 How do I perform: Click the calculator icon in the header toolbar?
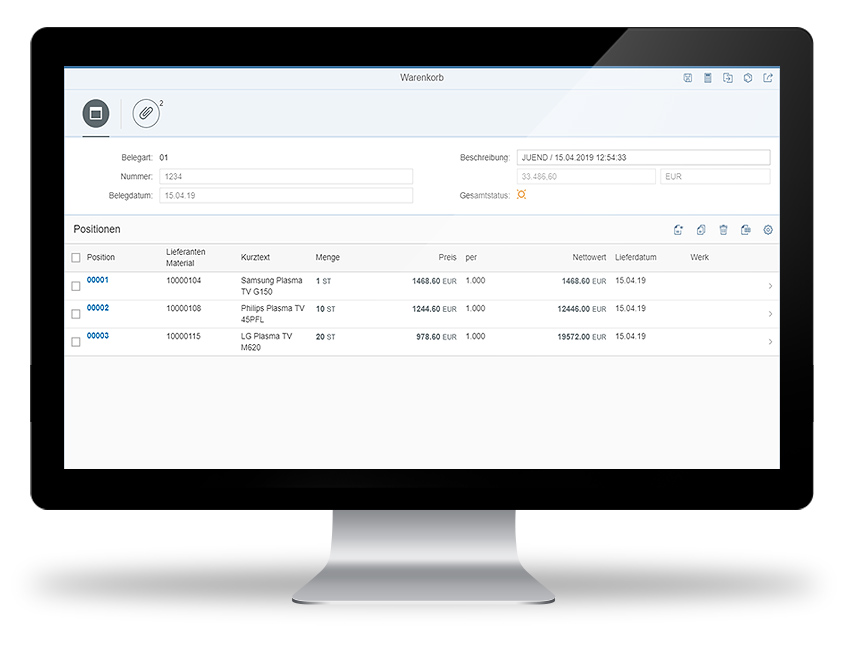707,78
